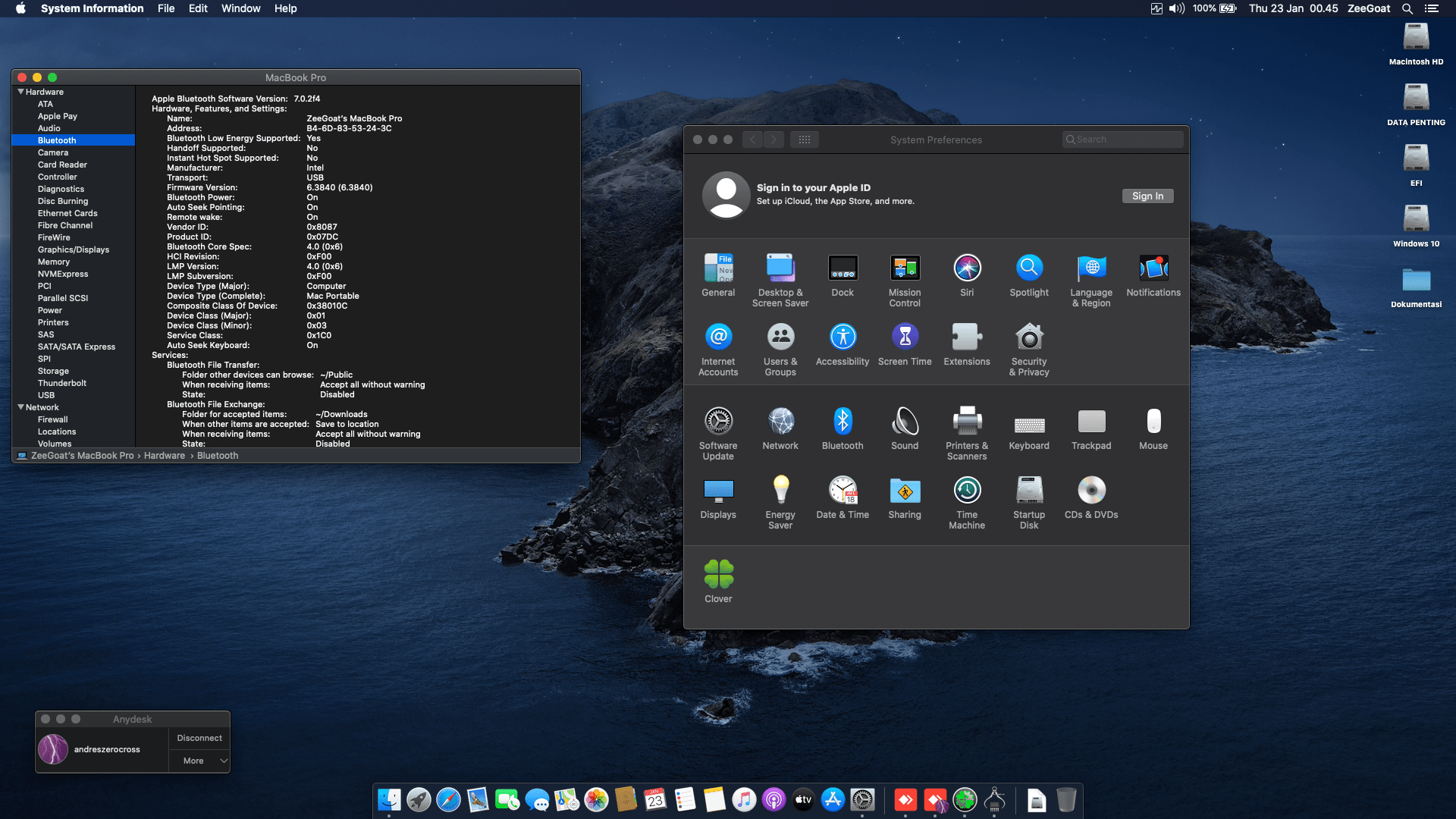Screen dimensions: 1456x819
Task: Select Graphics/Displays in the sidebar
Action: click(x=74, y=249)
